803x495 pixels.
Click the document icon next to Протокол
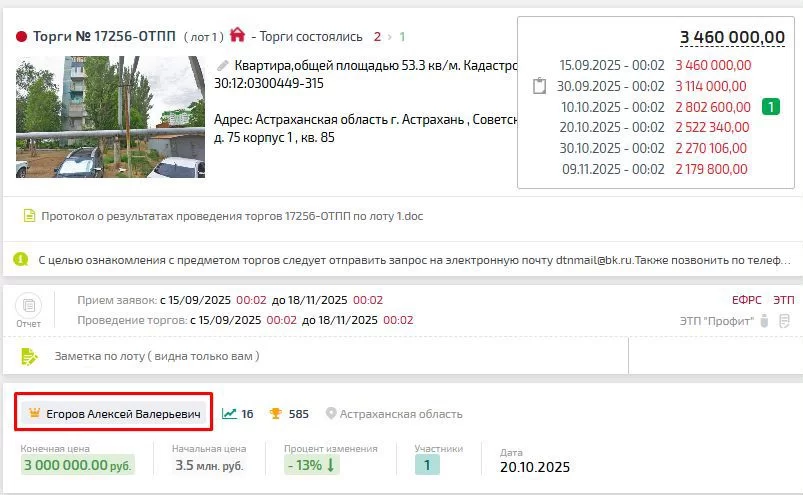tap(29, 216)
